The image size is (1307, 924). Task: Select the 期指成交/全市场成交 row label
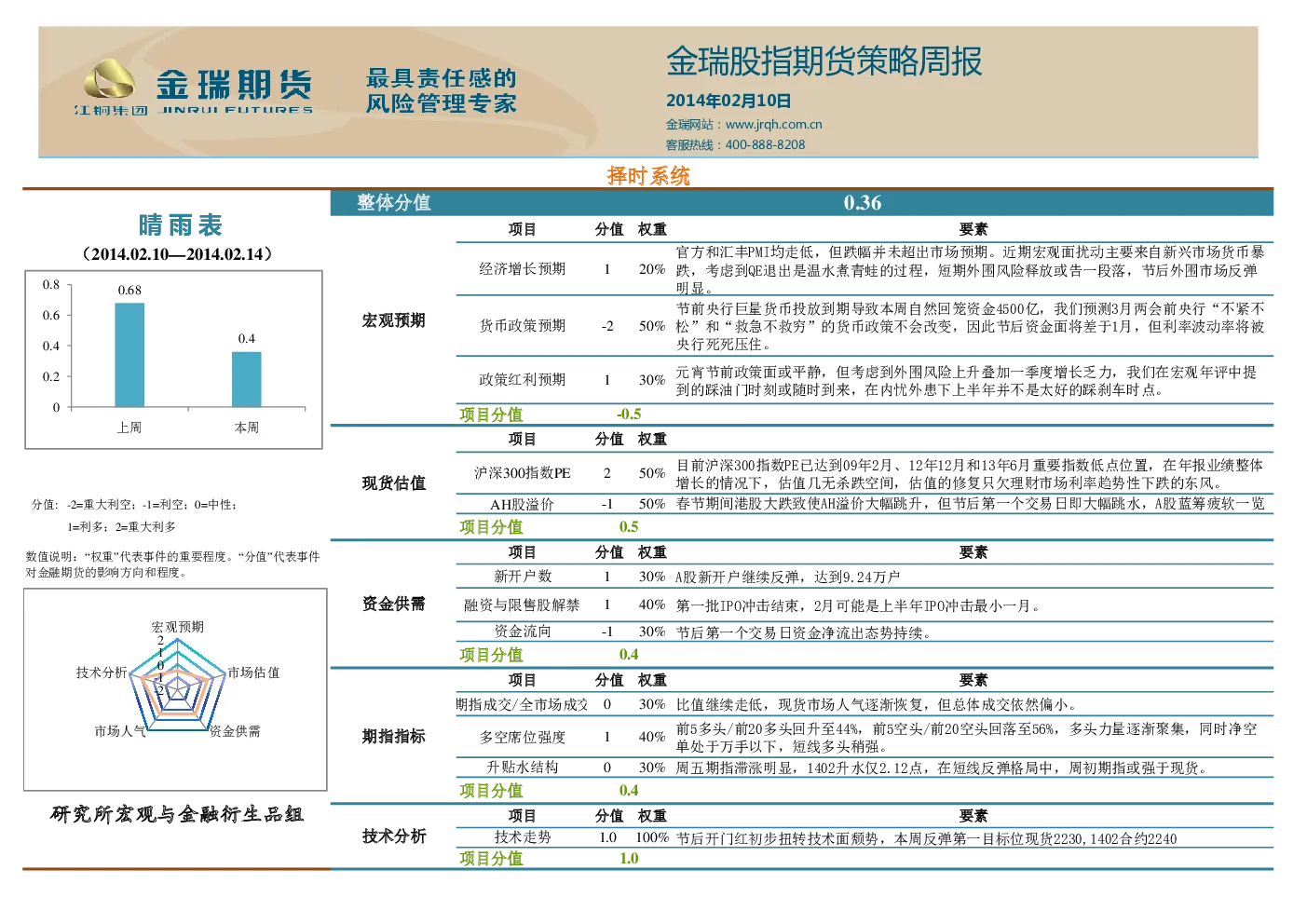pyautogui.click(x=522, y=705)
